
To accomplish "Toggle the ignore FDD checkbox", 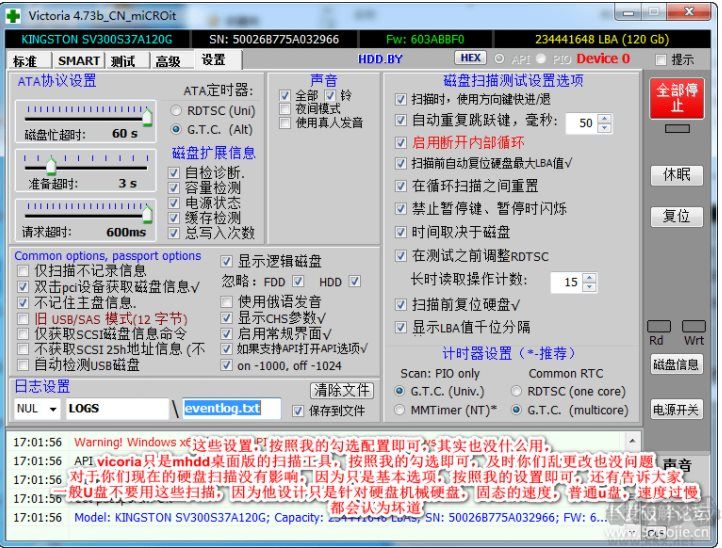I will [298, 281].
